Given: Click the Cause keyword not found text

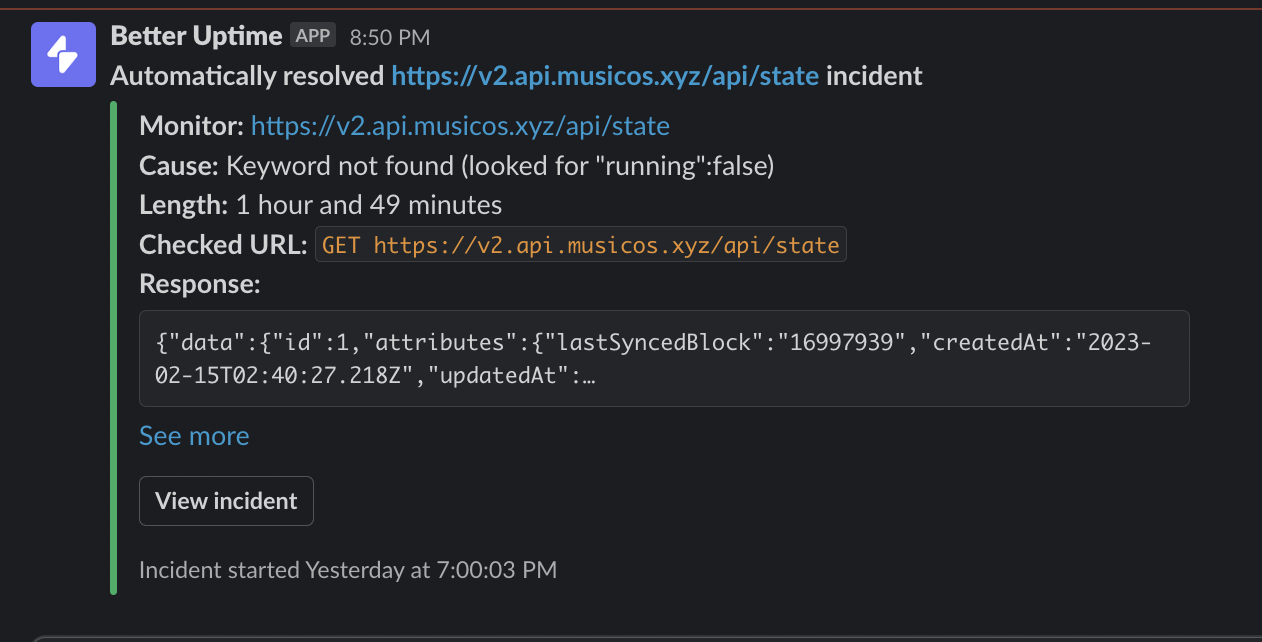Looking at the screenshot, I should (x=457, y=166).
